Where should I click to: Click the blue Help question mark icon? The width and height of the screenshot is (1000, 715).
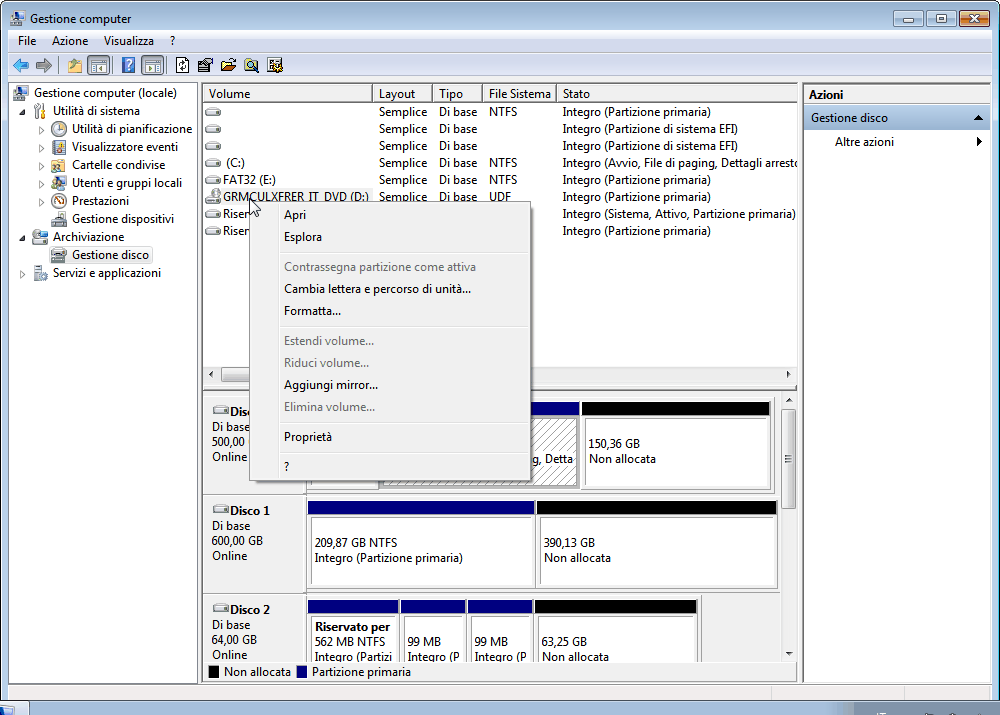point(128,66)
